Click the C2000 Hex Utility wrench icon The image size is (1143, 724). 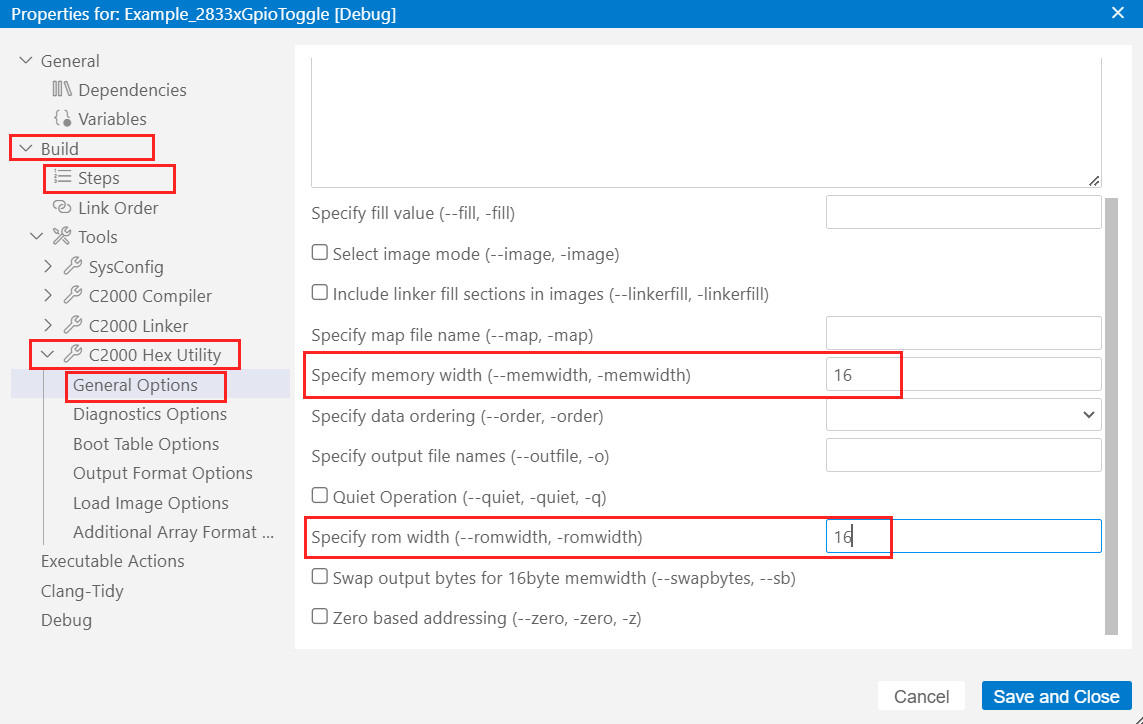point(73,354)
